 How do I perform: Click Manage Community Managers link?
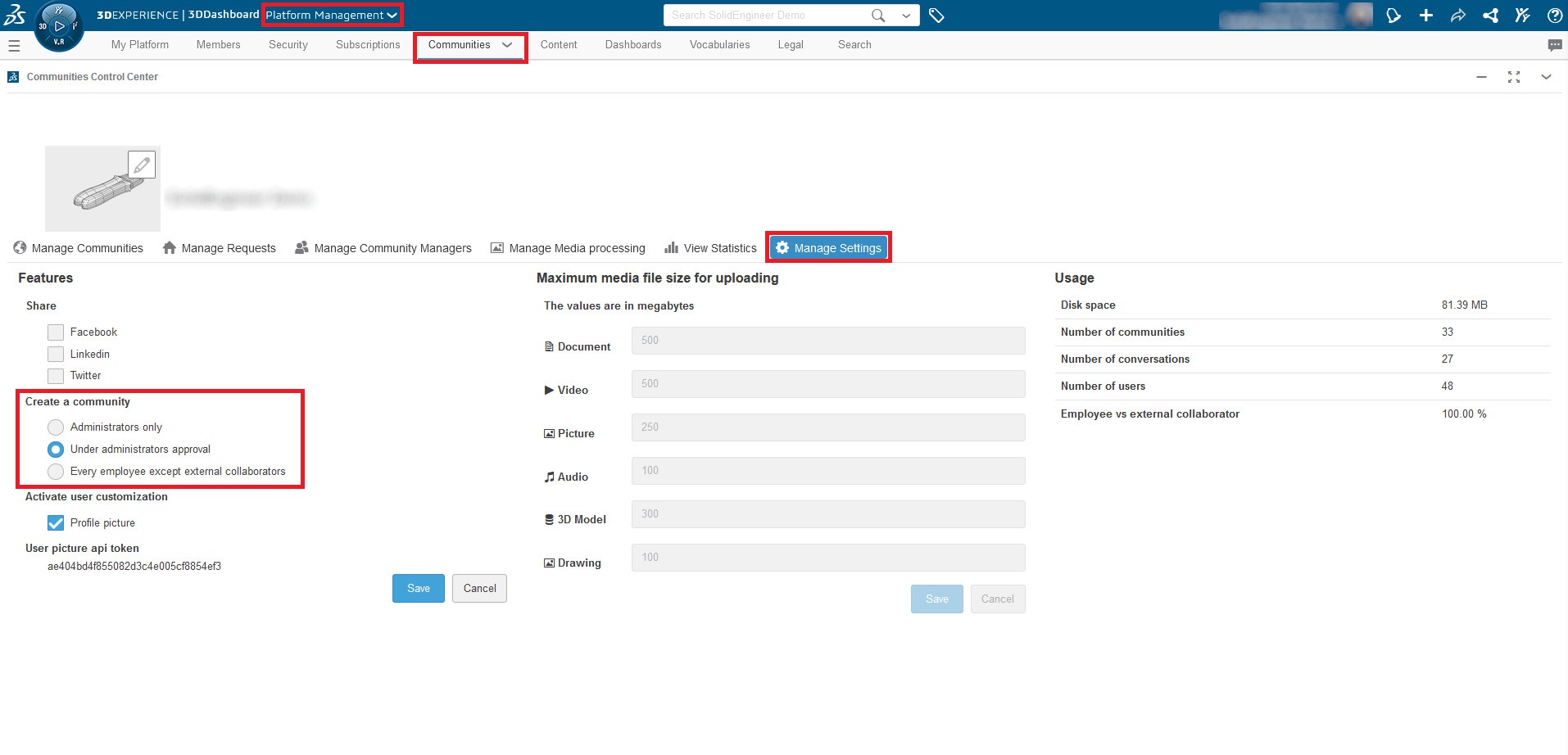[x=383, y=248]
